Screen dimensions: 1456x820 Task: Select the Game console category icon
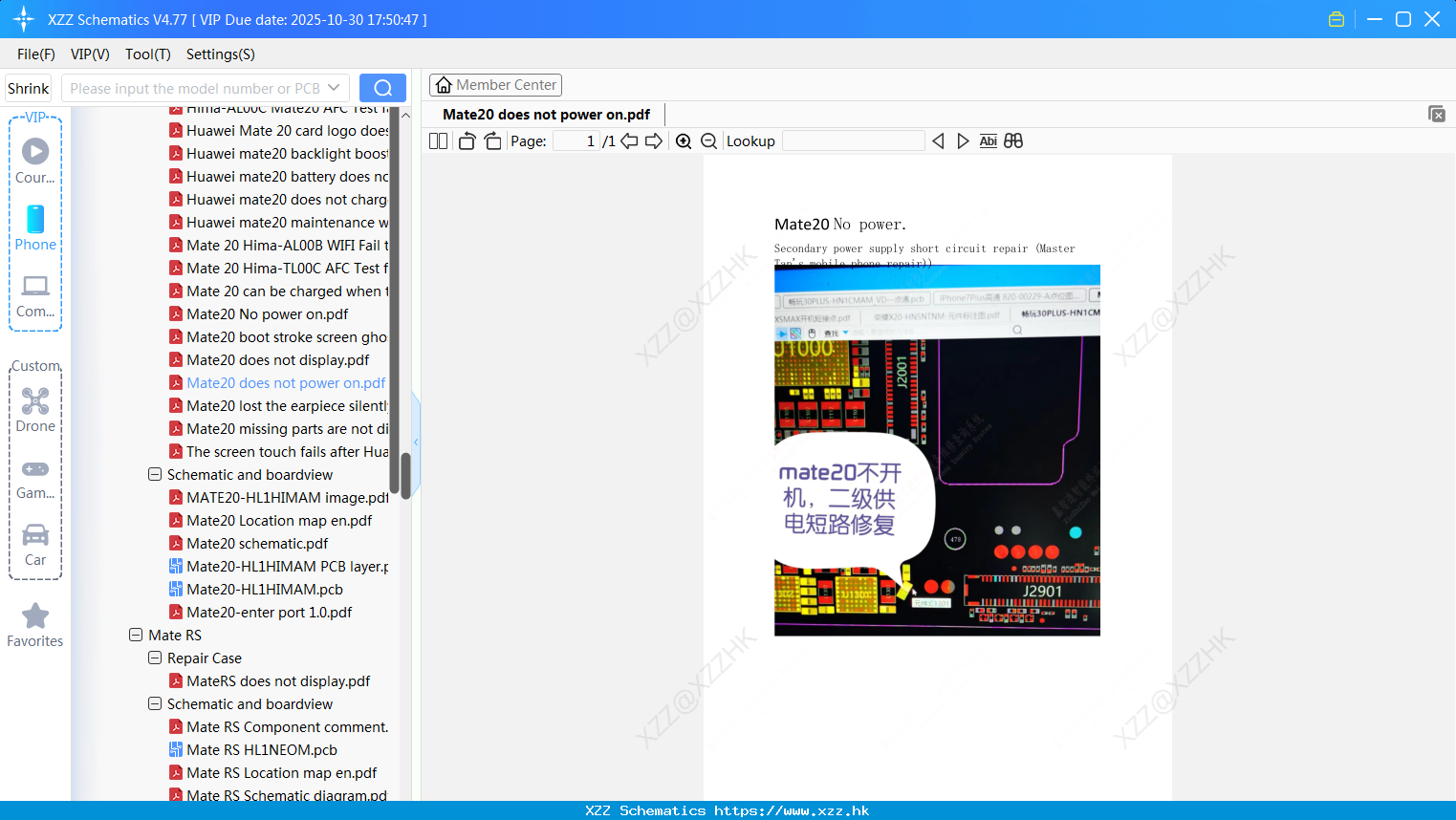(35, 478)
